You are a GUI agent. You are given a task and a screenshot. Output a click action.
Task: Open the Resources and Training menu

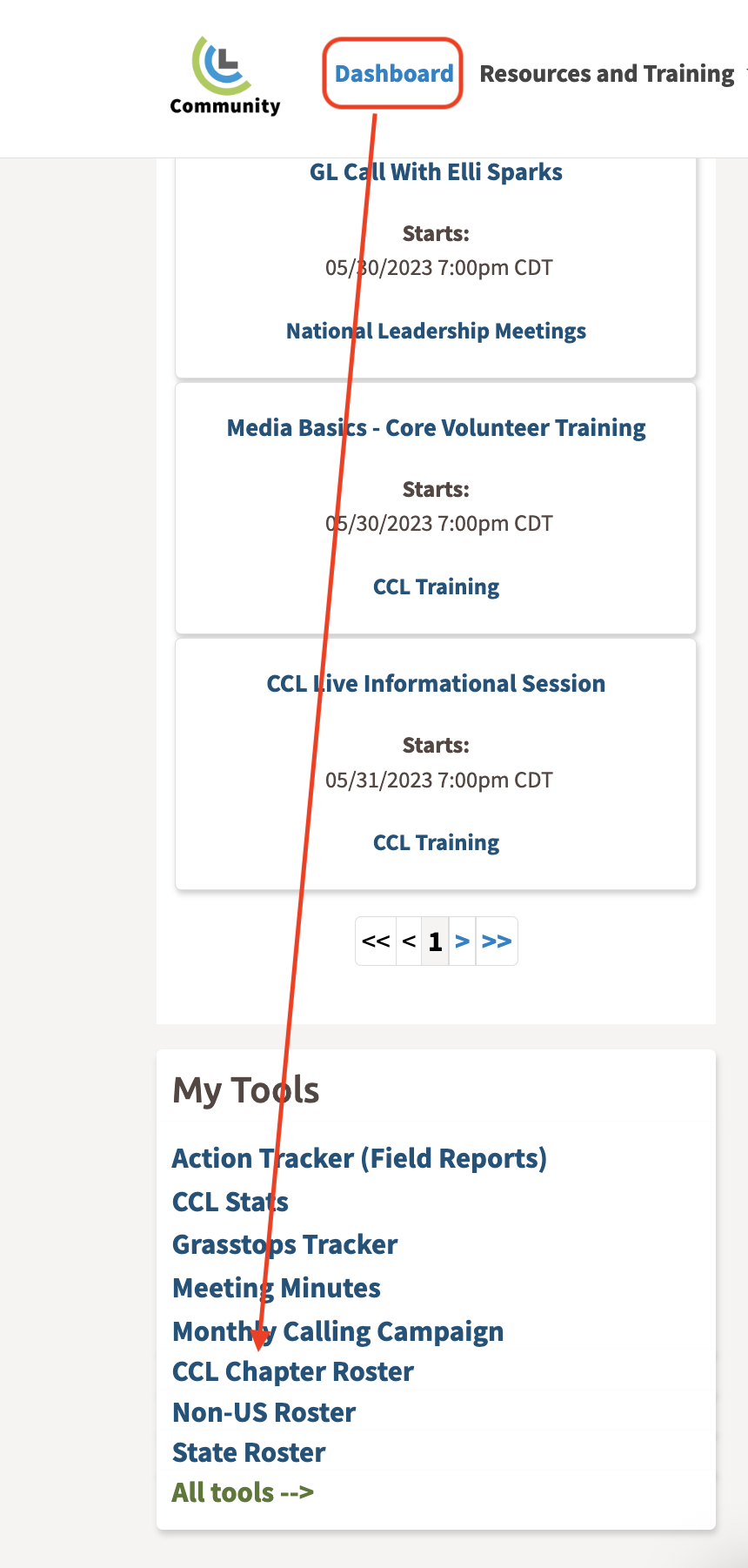(606, 74)
